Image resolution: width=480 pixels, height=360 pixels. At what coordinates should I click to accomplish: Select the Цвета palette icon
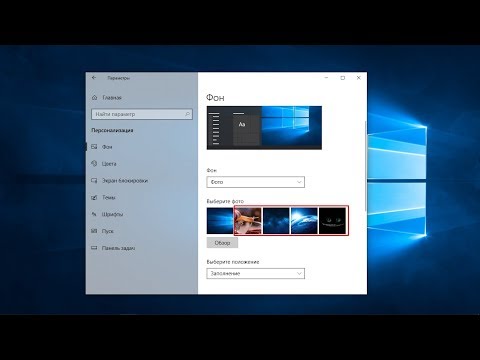pyautogui.click(x=94, y=164)
